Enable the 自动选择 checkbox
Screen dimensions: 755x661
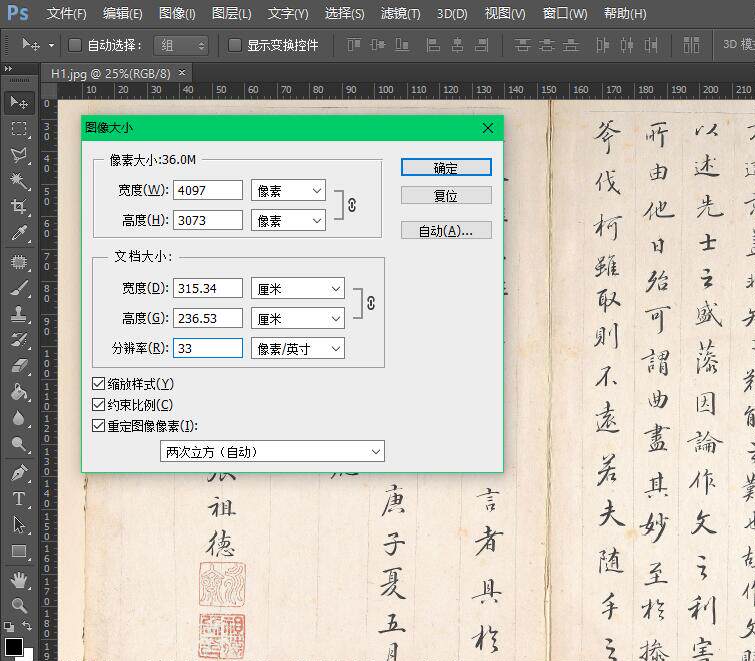pos(75,45)
